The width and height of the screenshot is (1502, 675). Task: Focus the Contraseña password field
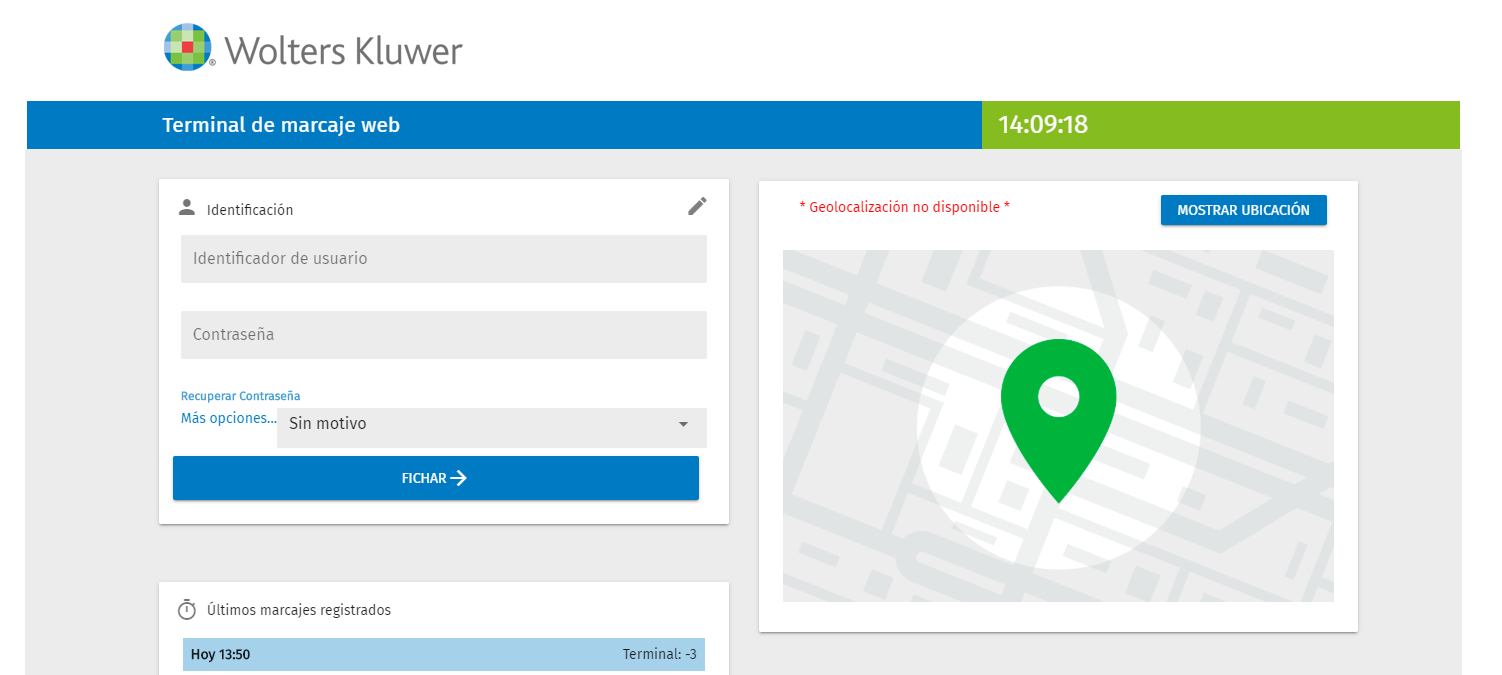(x=444, y=335)
